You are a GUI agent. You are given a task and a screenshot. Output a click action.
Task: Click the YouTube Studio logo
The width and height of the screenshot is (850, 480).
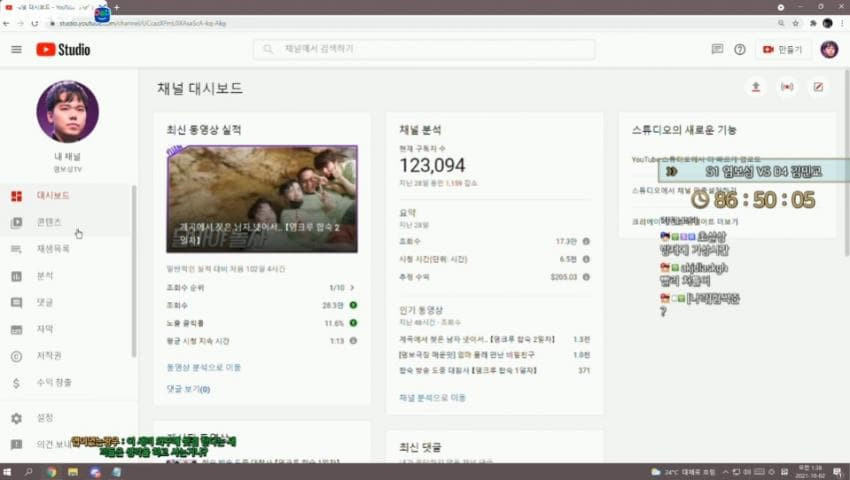pos(63,49)
